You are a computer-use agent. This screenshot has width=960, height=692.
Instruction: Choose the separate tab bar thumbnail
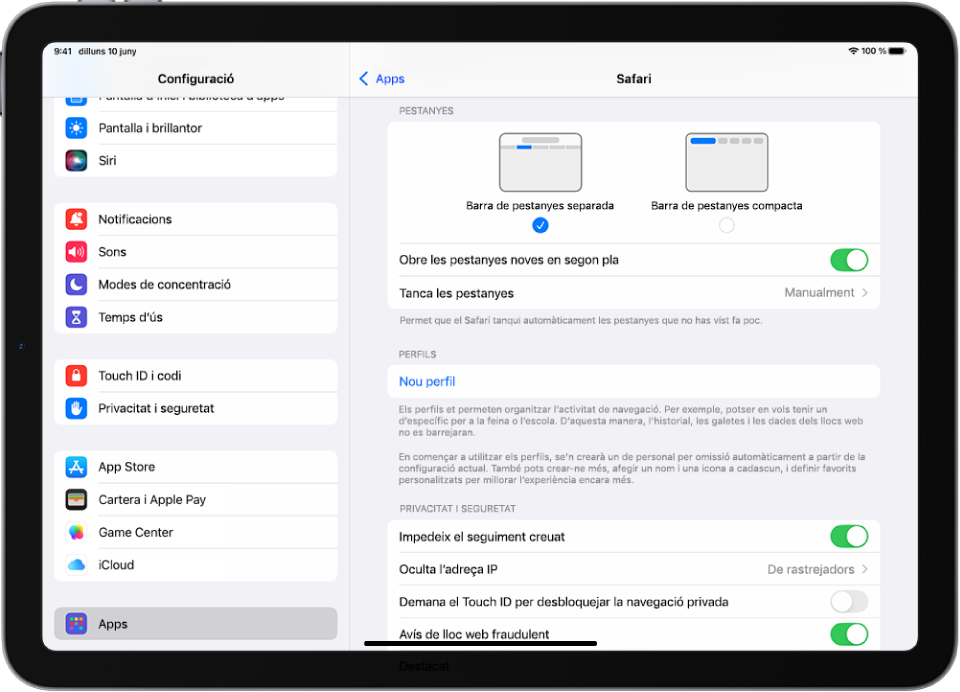(540, 162)
